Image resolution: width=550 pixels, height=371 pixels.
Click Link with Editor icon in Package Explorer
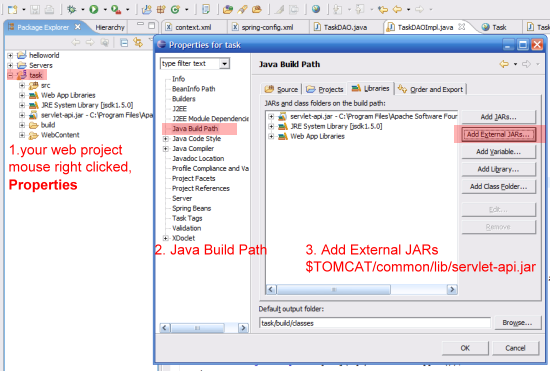[x=138, y=43]
